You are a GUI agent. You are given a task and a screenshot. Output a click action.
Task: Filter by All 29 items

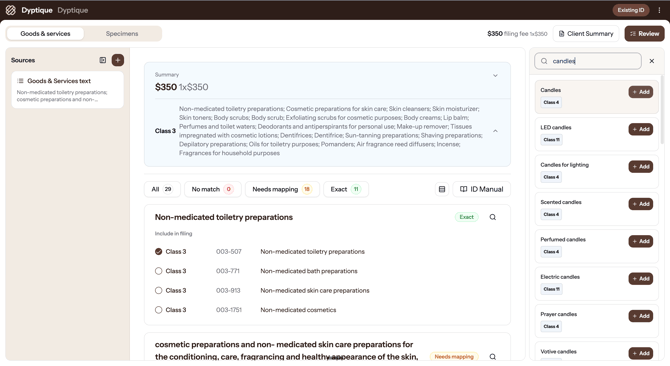(162, 189)
